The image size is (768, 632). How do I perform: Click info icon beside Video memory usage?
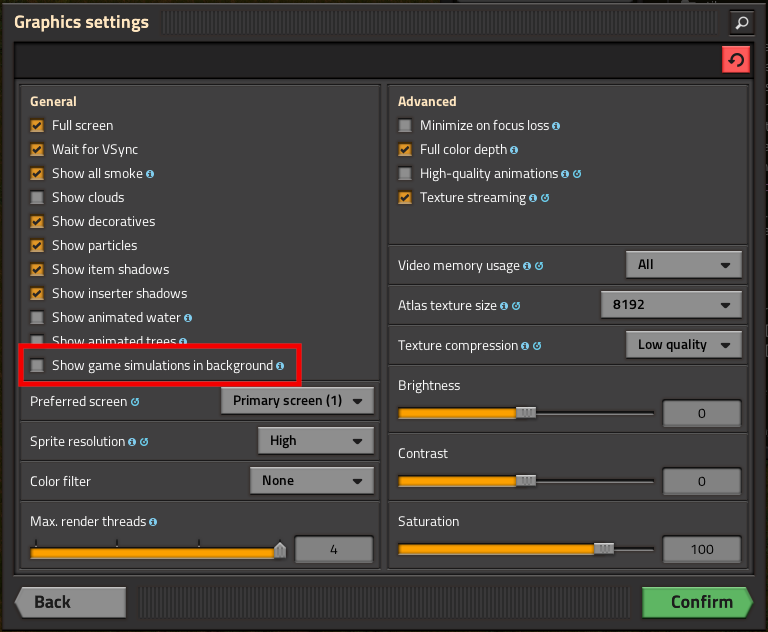pos(527,266)
